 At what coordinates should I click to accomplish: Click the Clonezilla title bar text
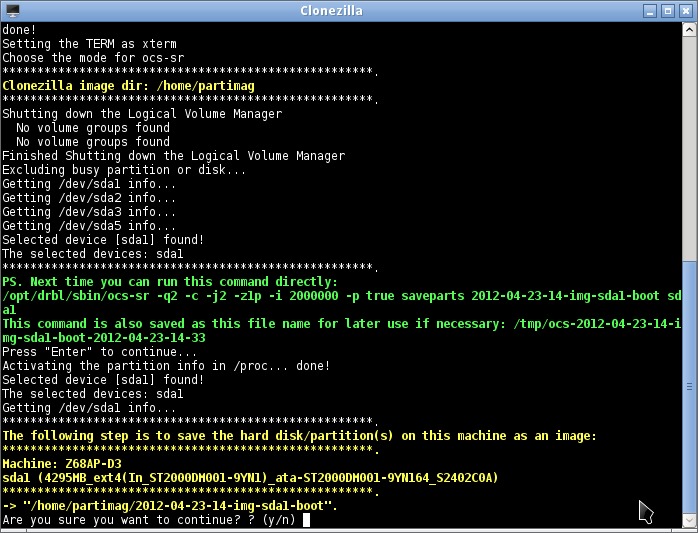331,10
